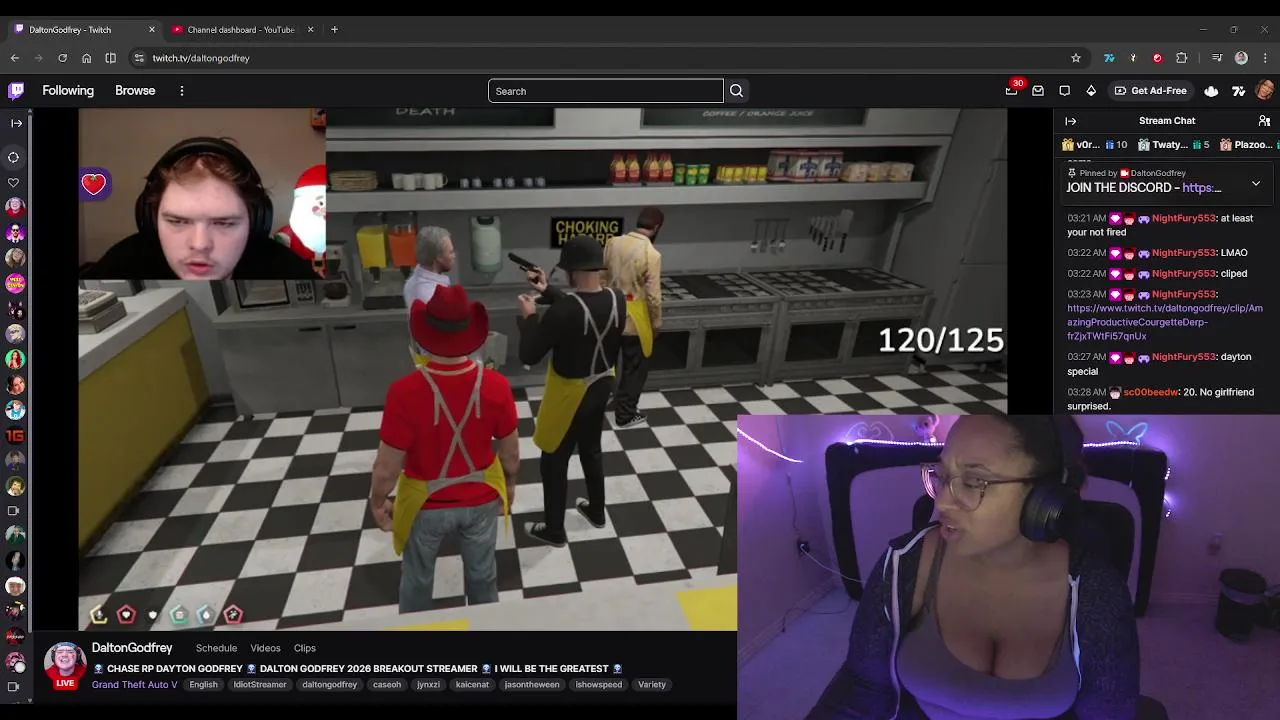Select Plazoo... gift leaderboard entry

coord(1248,145)
